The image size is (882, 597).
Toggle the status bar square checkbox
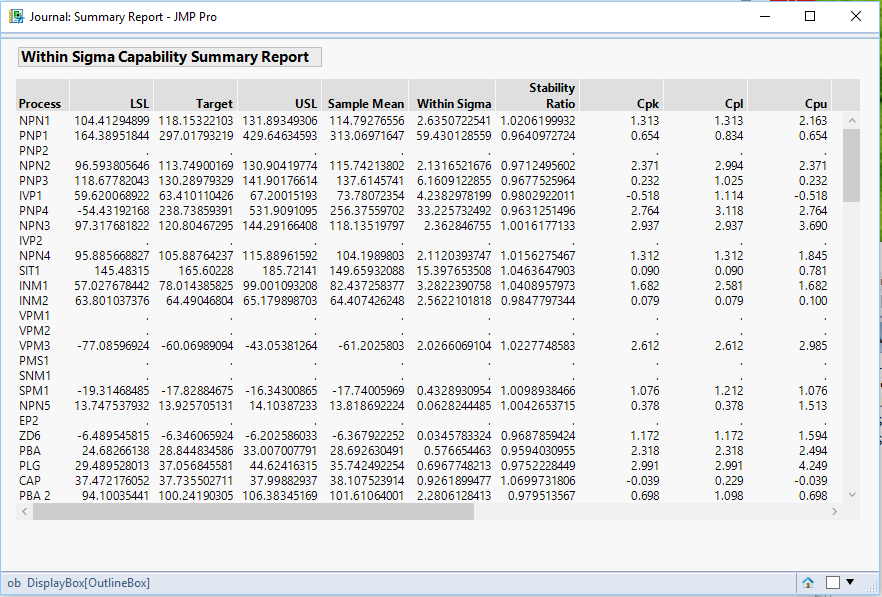(x=832, y=582)
